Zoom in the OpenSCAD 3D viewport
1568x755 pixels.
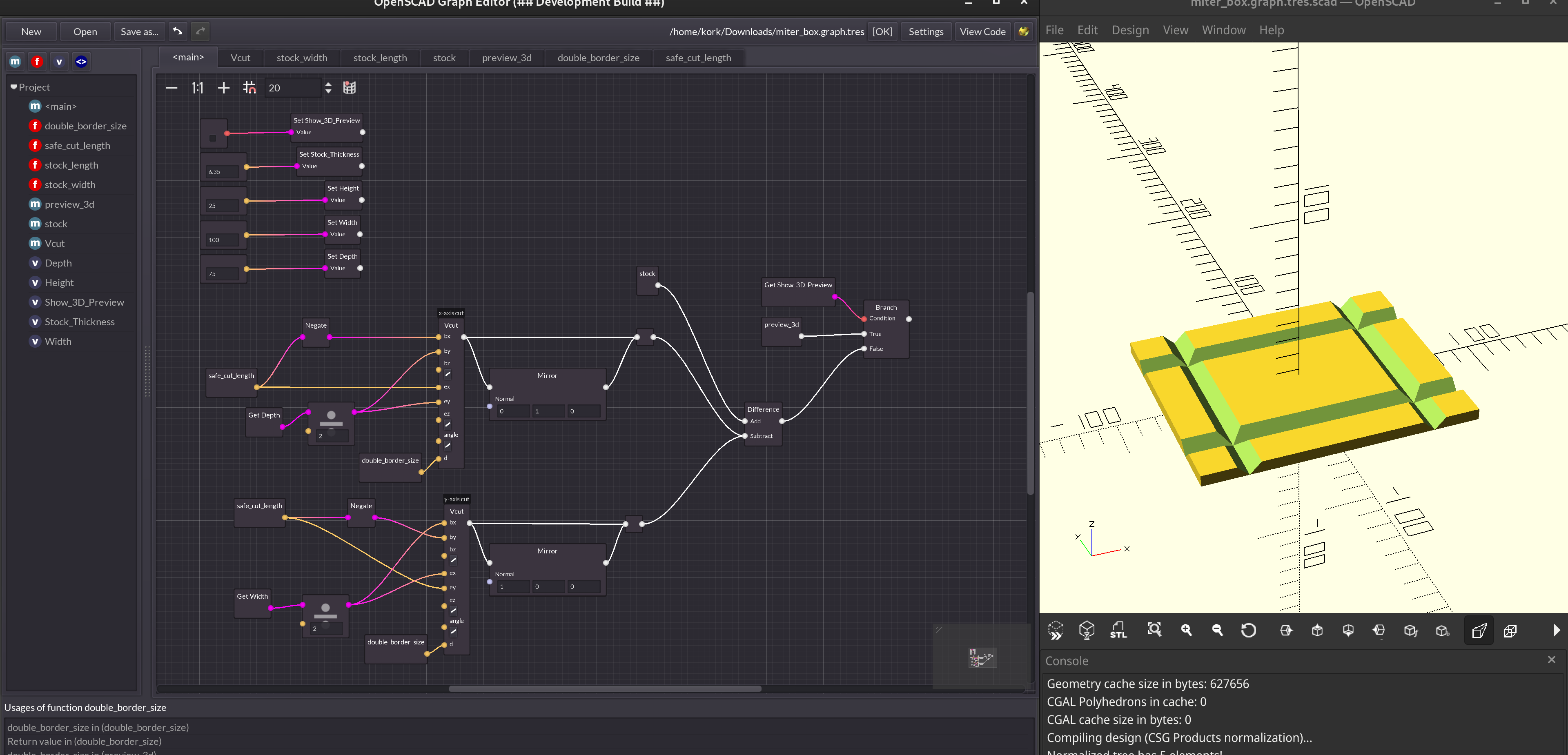point(1186,630)
